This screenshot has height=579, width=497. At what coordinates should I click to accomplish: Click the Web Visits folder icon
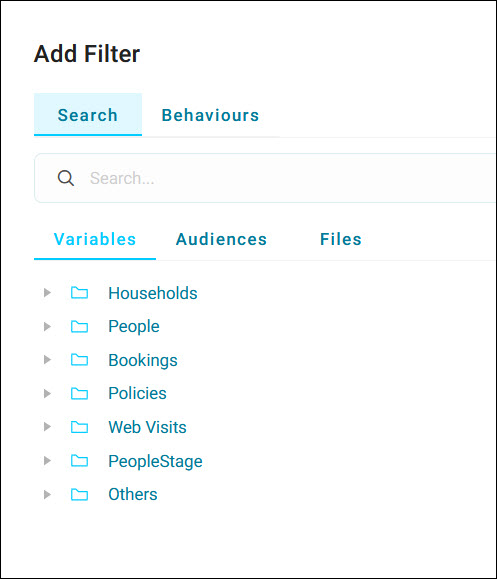click(79, 427)
